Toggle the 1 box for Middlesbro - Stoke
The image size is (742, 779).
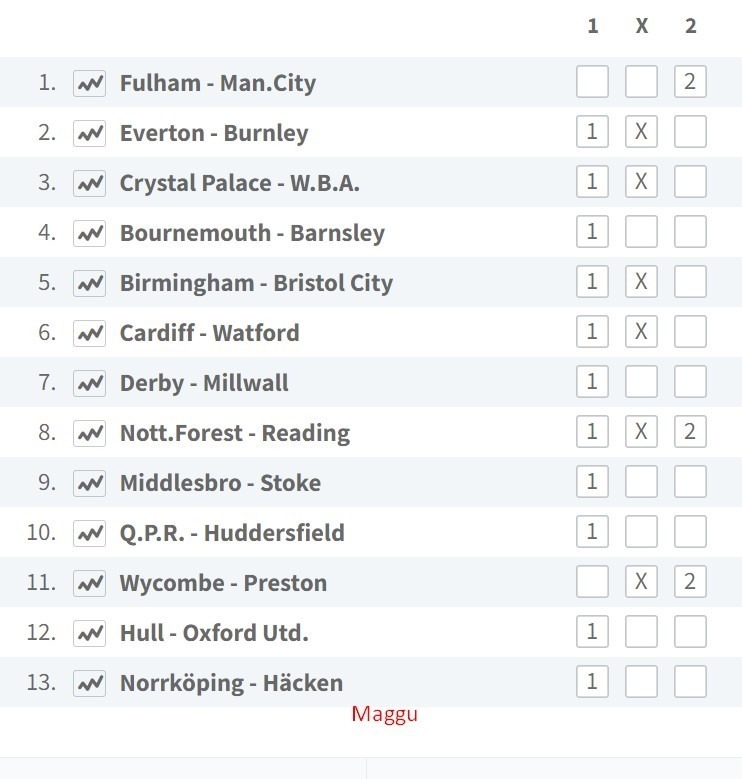pos(593,481)
